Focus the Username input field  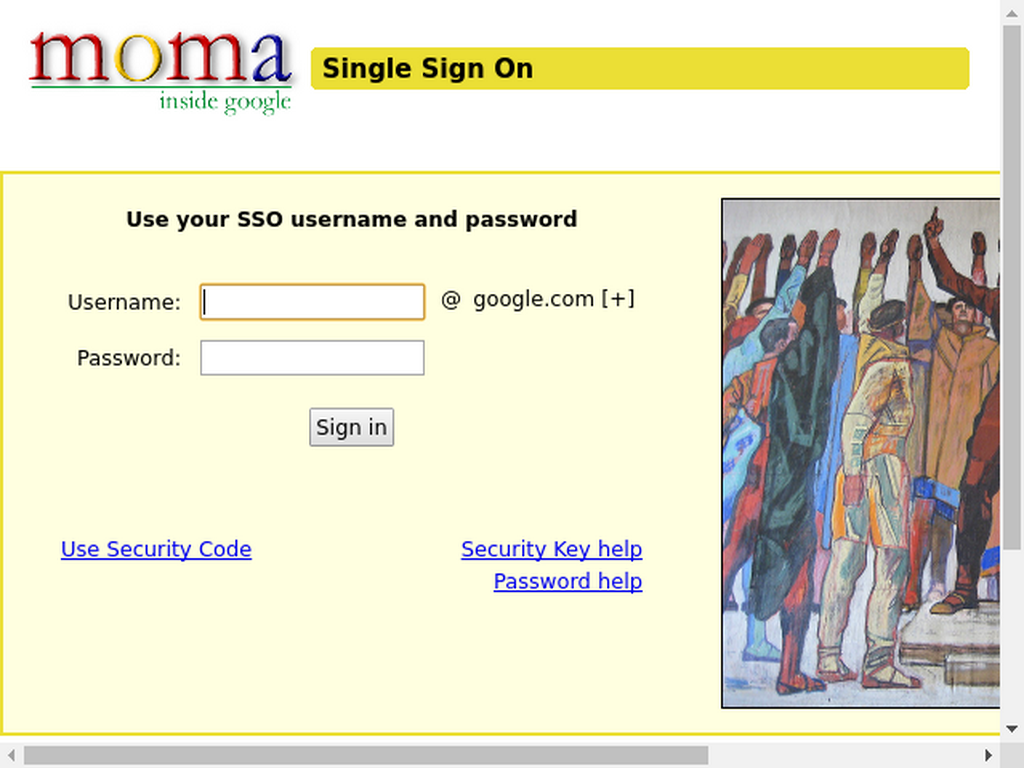pos(312,302)
